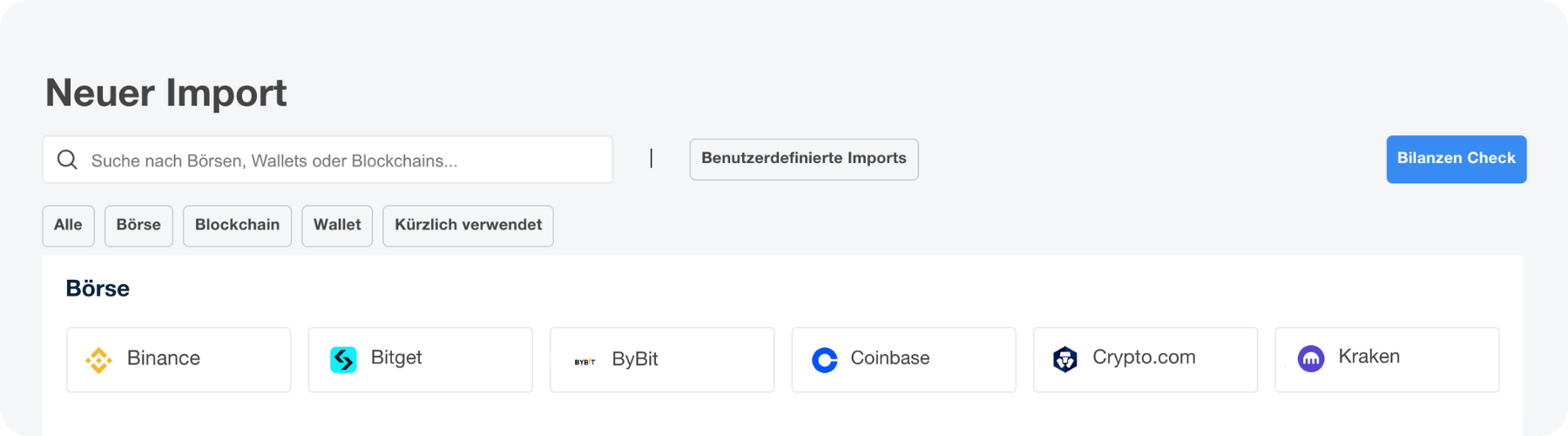
Task: Pick the ByBit exchange card
Action: point(662,360)
